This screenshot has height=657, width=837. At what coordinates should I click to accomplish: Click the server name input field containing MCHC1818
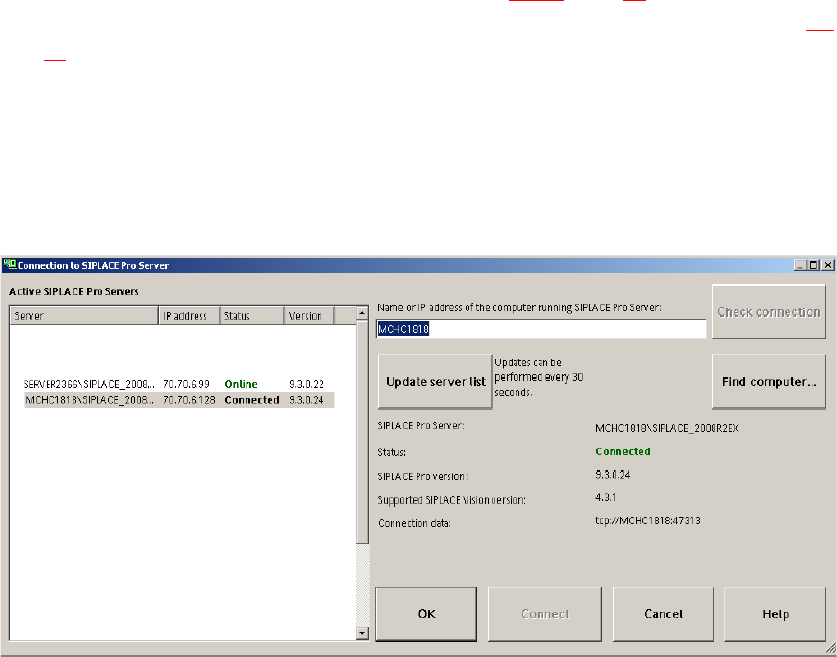541,329
